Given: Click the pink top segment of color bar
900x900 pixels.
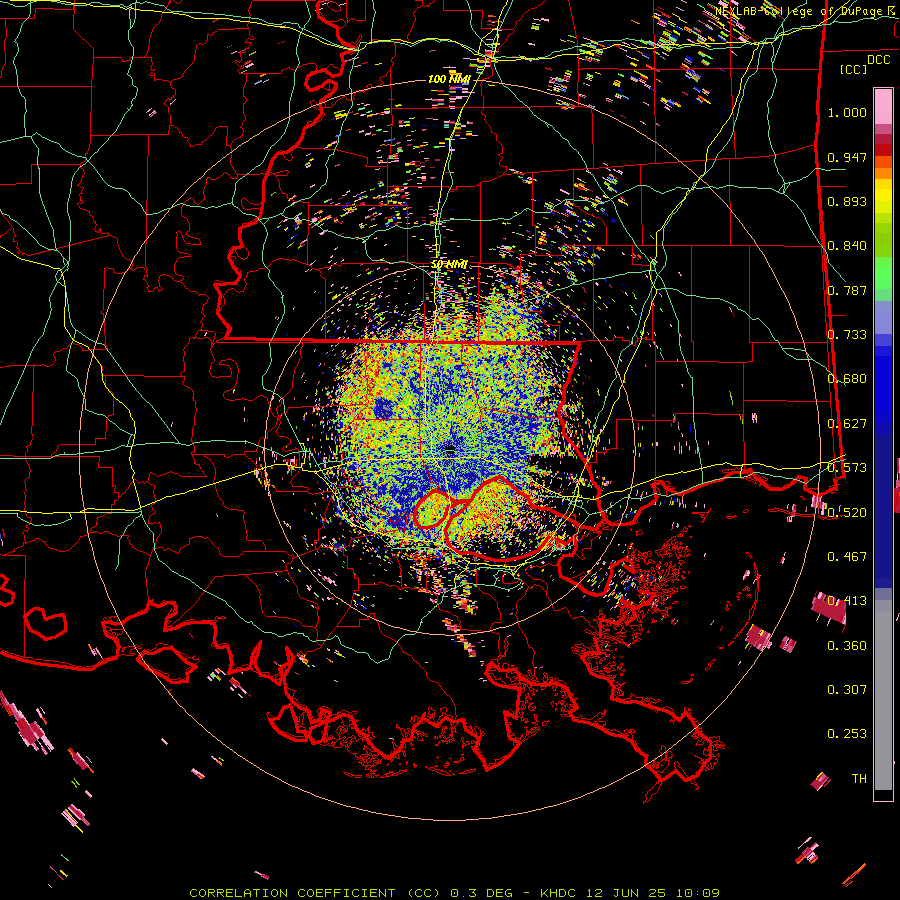Looking at the screenshot, I should coord(883,107).
